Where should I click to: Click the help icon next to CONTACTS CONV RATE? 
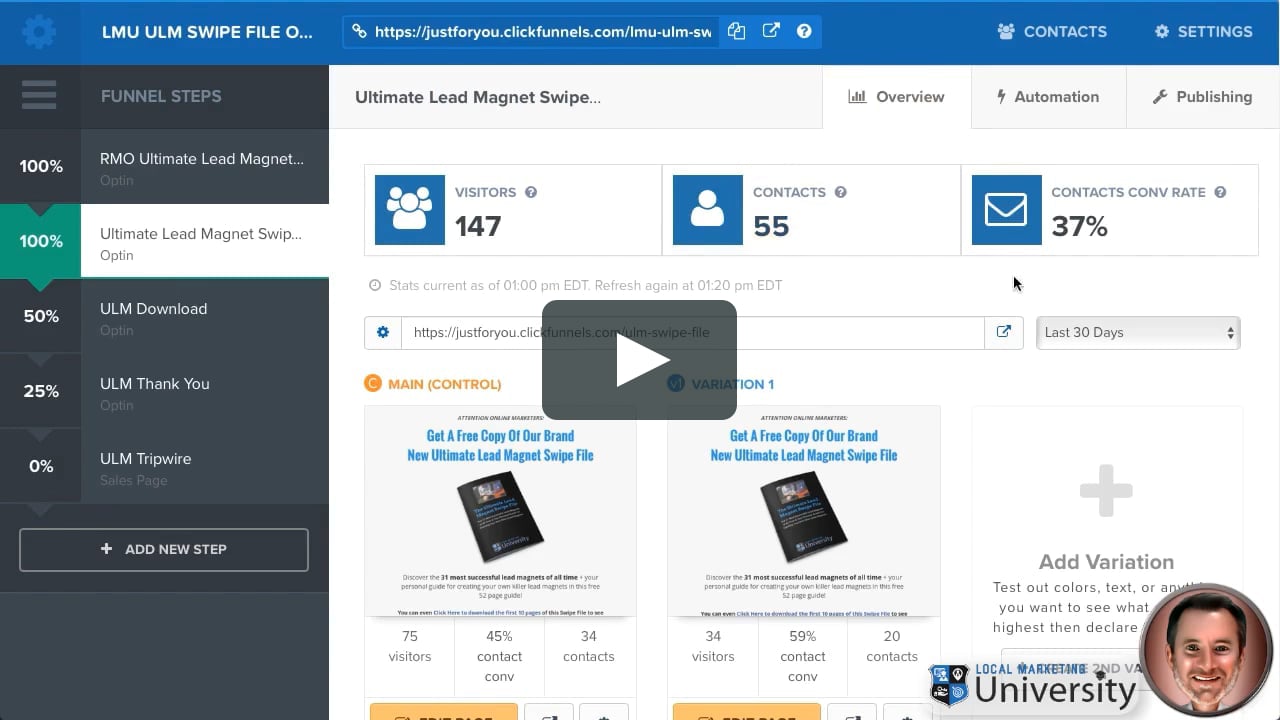[x=1220, y=192]
